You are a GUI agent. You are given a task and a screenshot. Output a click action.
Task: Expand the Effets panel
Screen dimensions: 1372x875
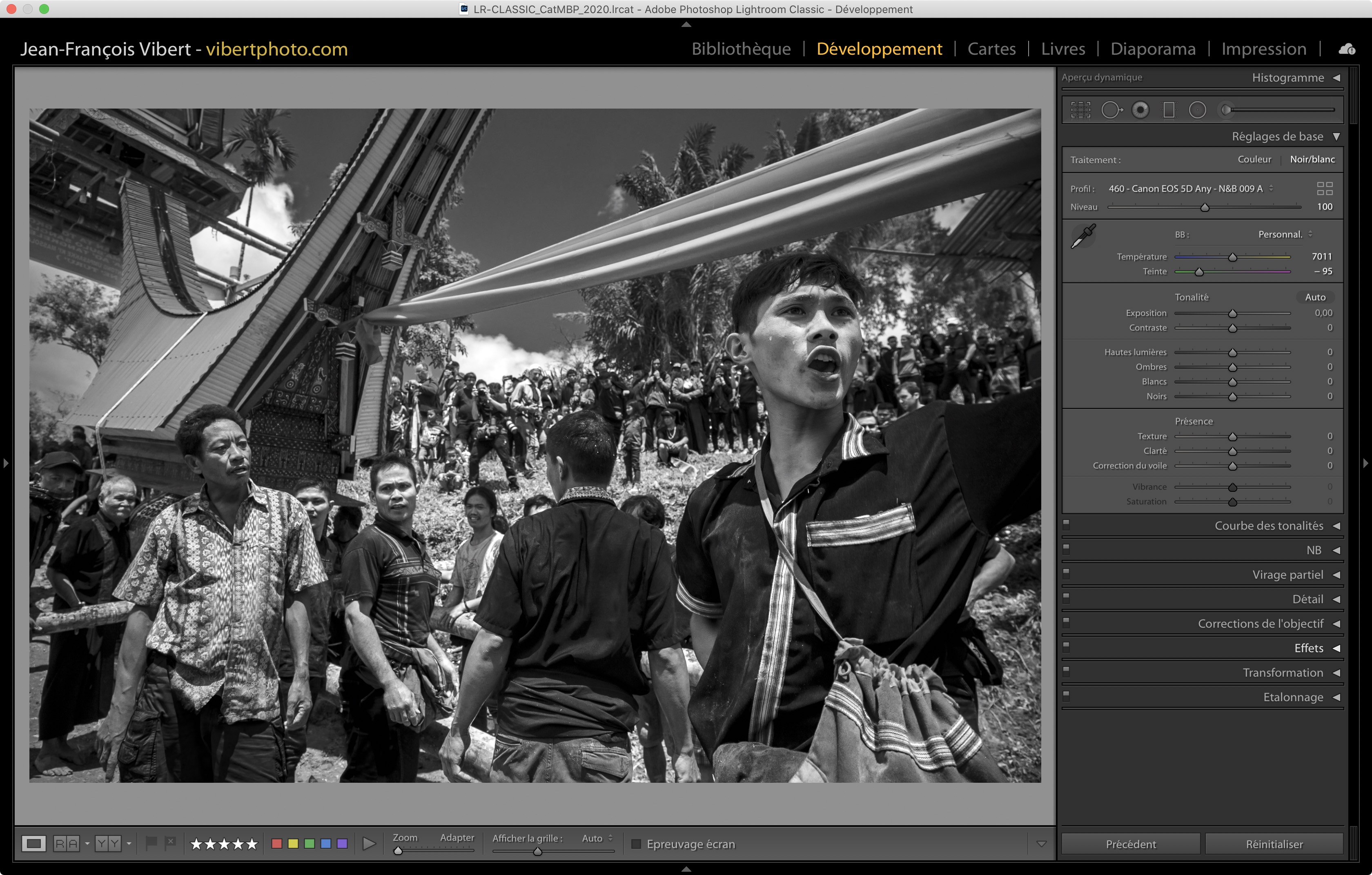click(x=1308, y=648)
